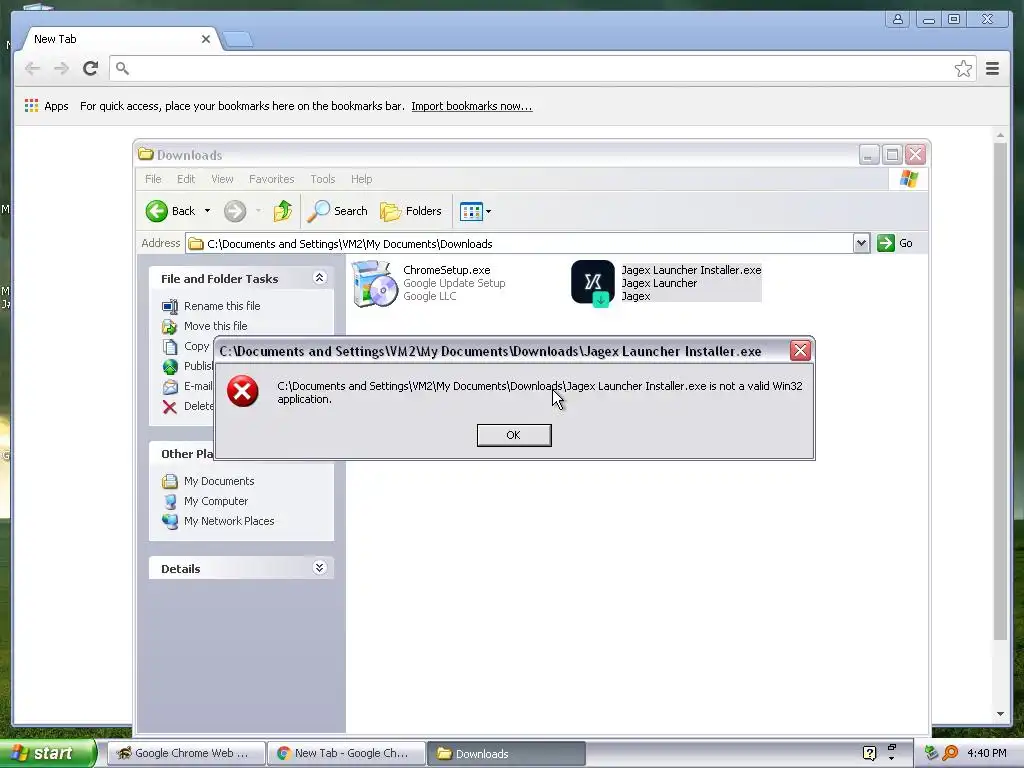Expand the Address bar dropdown
The width and height of the screenshot is (1024, 768).
click(x=861, y=244)
